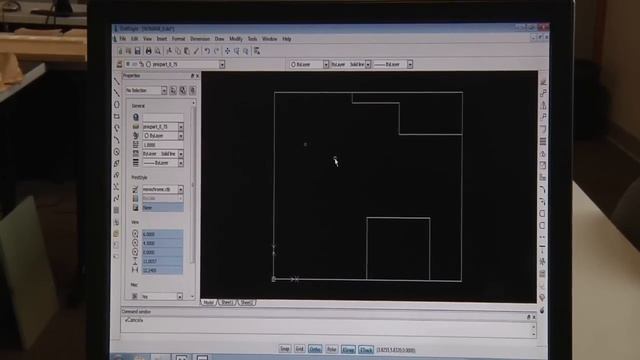Switch to the Sheet2 tab
The width and height of the screenshot is (640, 360).
(x=246, y=302)
